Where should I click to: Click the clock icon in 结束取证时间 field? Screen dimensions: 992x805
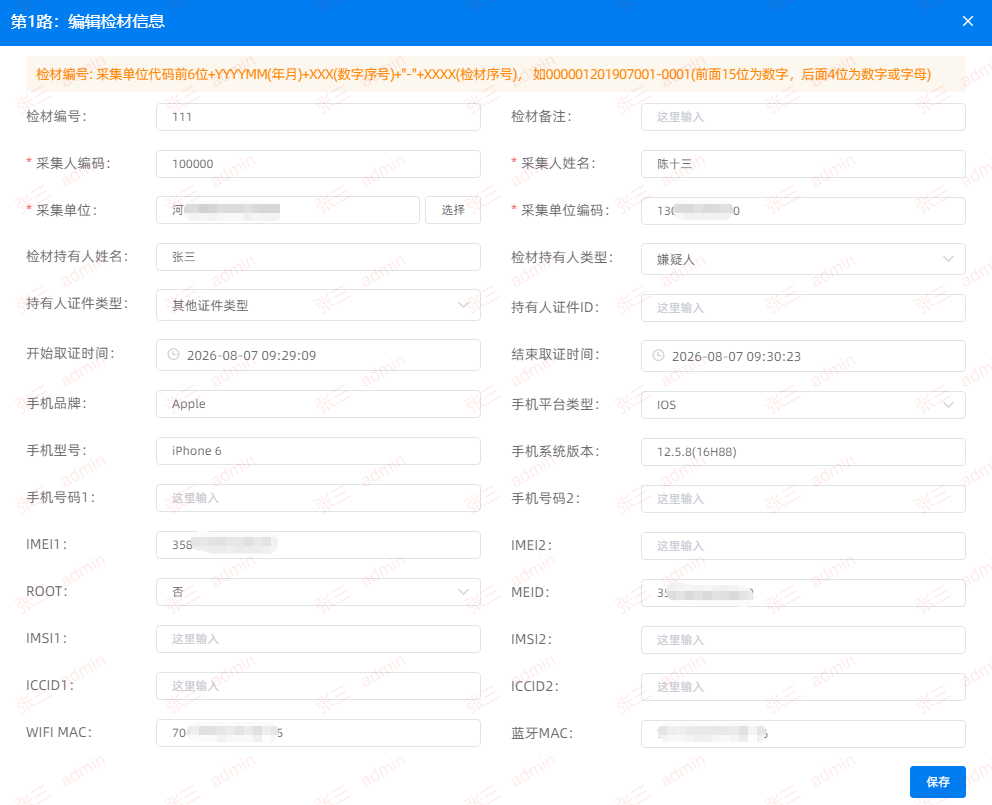[x=658, y=355]
